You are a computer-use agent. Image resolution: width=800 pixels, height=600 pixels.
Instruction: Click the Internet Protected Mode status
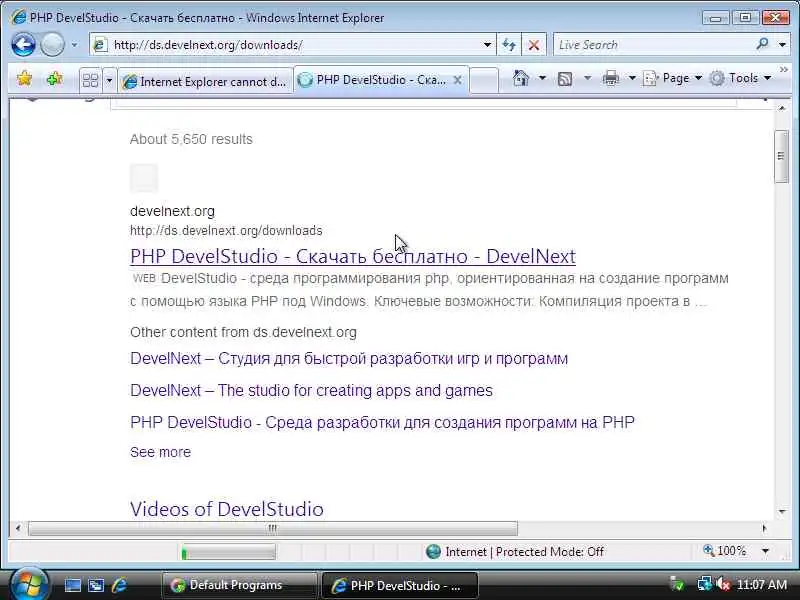[515, 552]
